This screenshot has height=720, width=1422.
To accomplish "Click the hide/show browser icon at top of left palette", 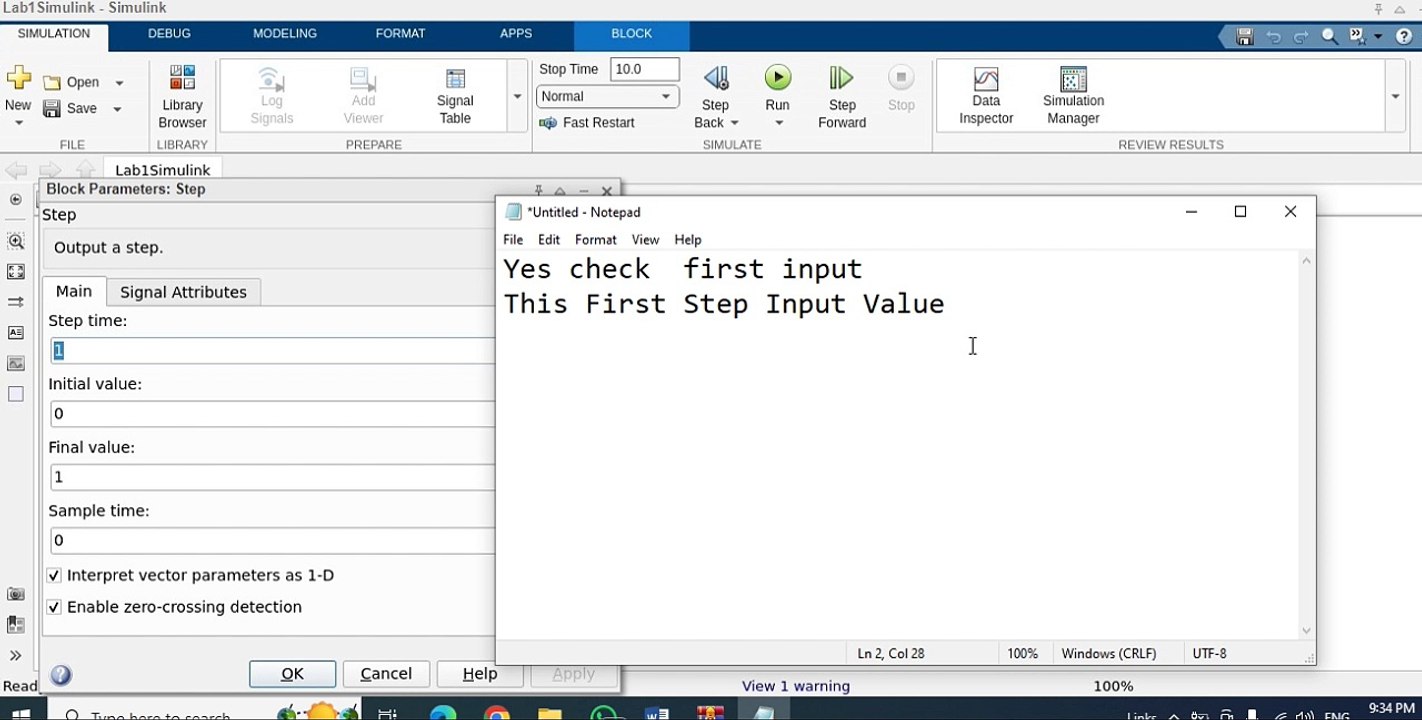I will [16, 199].
